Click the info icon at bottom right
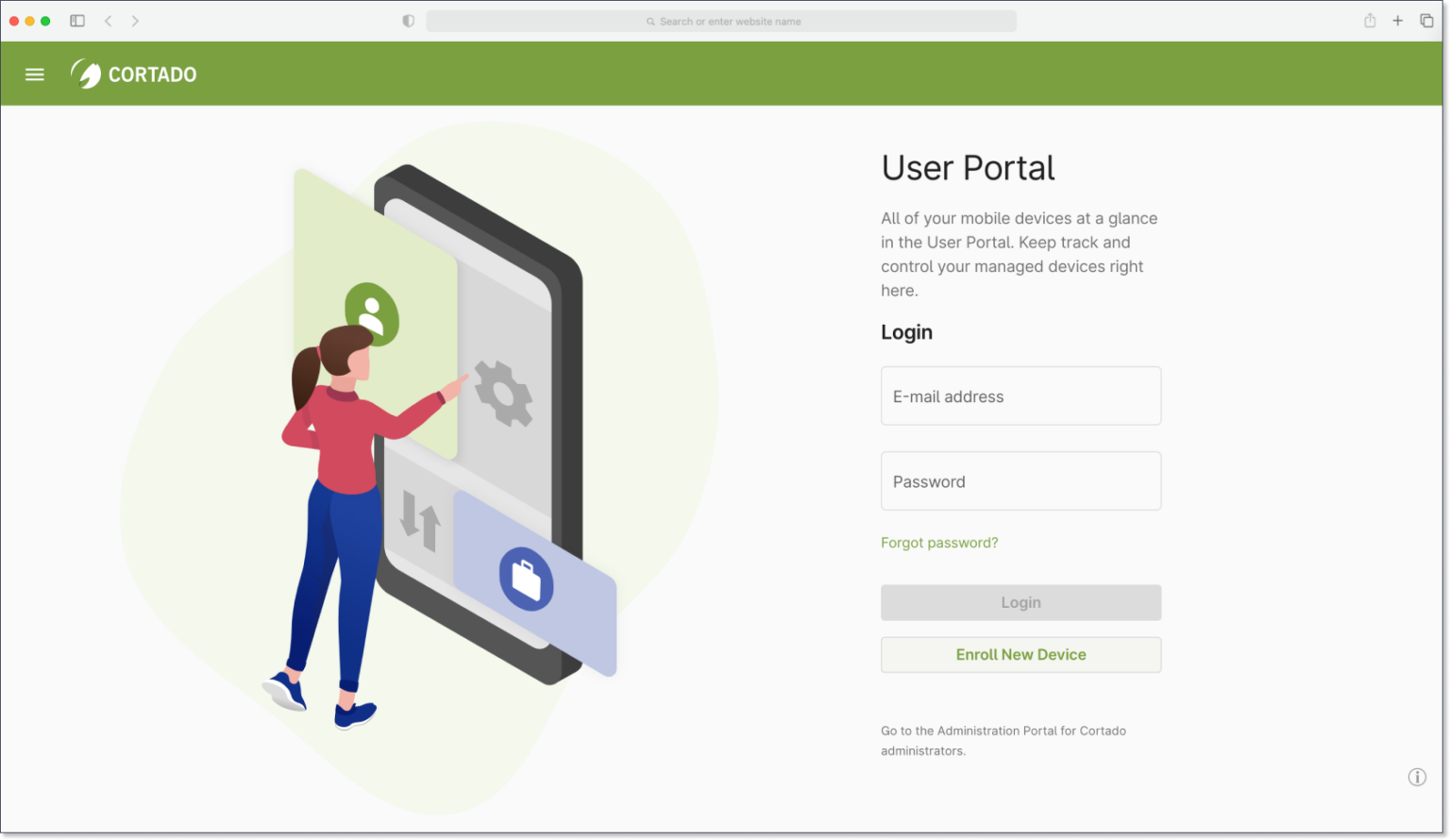Image resolution: width=1450 pixels, height=840 pixels. pyautogui.click(x=1417, y=777)
